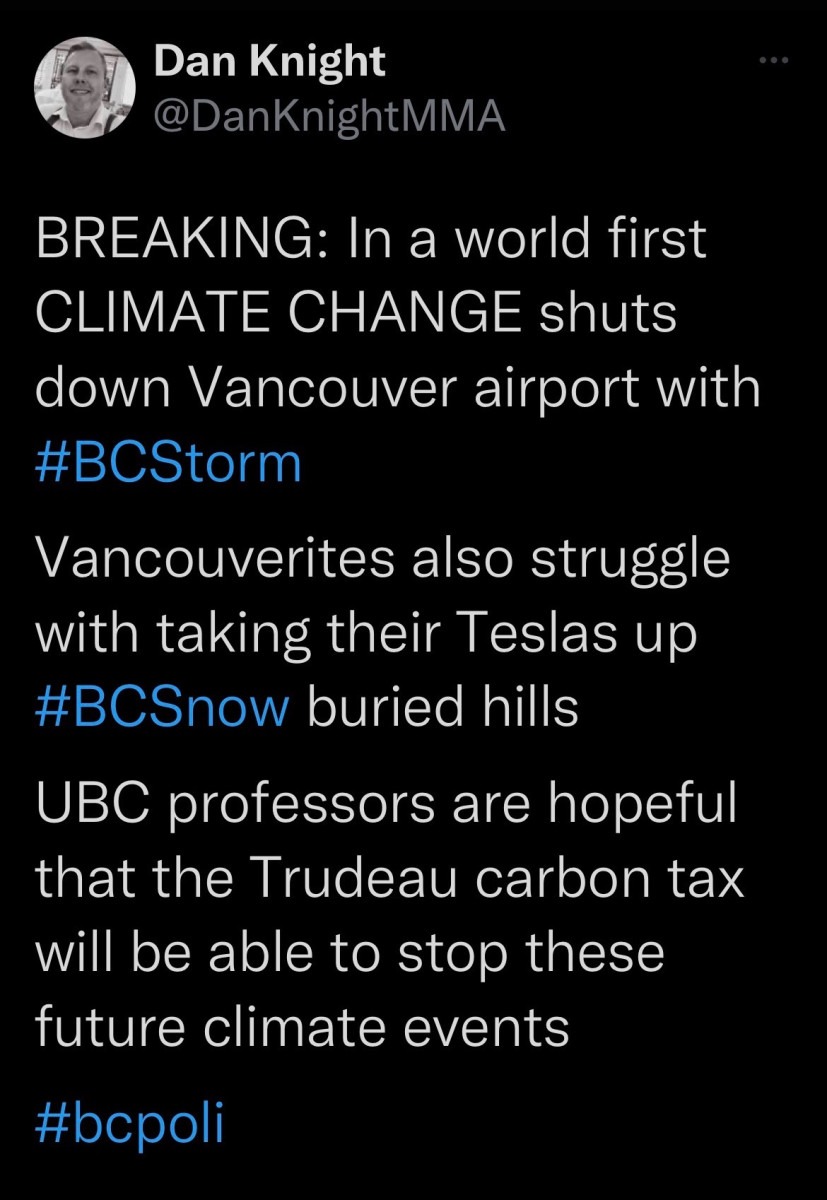The width and height of the screenshot is (827, 1200).
Task: Click the 'down Vancouver airport with' line
Action: (x=398, y=389)
